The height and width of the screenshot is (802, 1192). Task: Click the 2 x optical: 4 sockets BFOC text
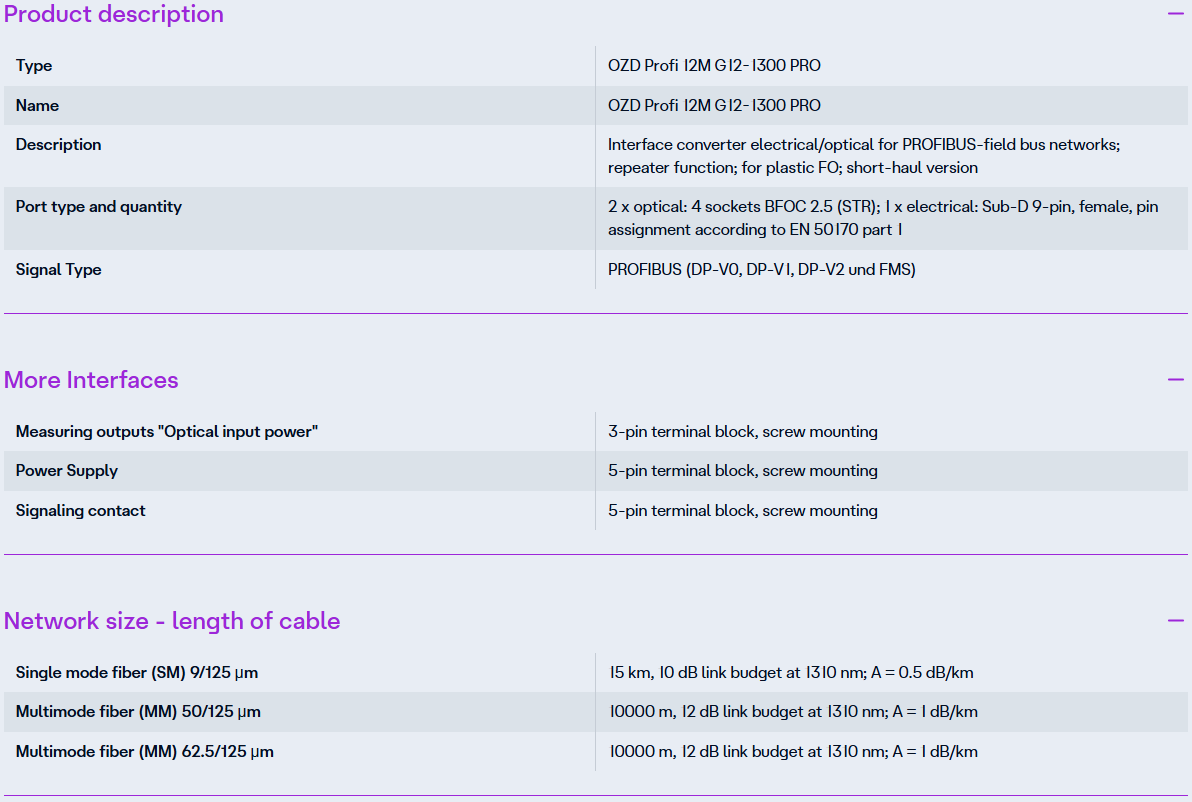(x=883, y=218)
